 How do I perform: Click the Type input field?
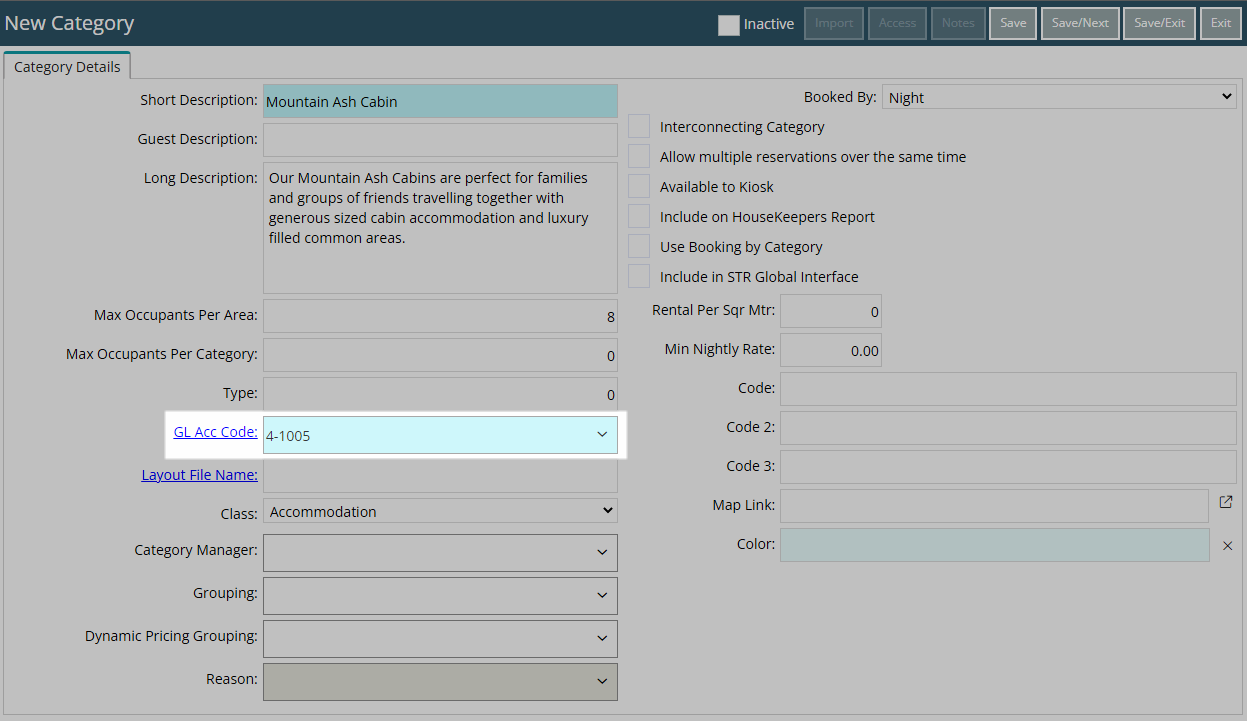(x=440, y=393)
